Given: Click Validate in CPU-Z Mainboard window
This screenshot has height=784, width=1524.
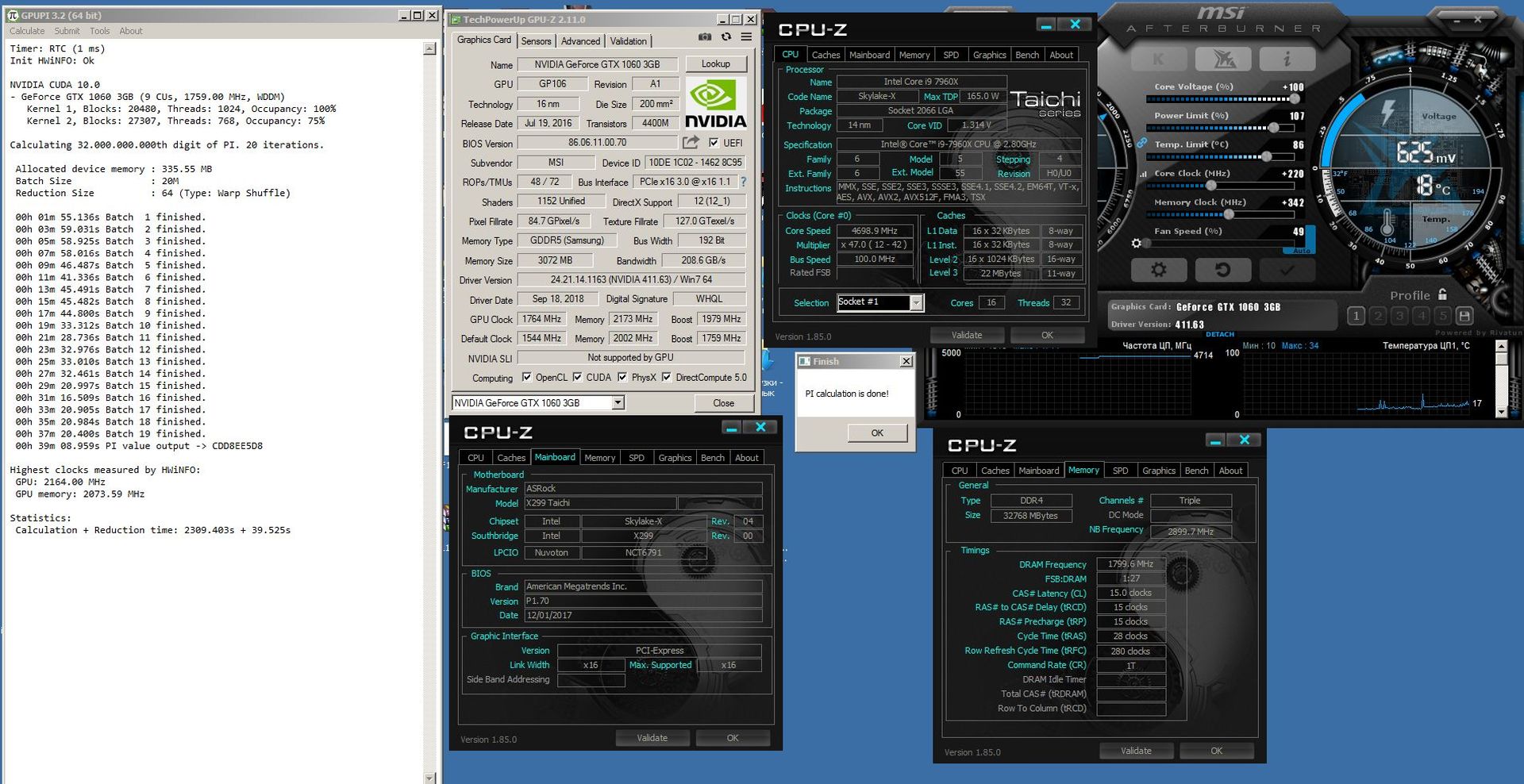Looking at the screenshot, I should pyautogui.click(x=652, y=738).
